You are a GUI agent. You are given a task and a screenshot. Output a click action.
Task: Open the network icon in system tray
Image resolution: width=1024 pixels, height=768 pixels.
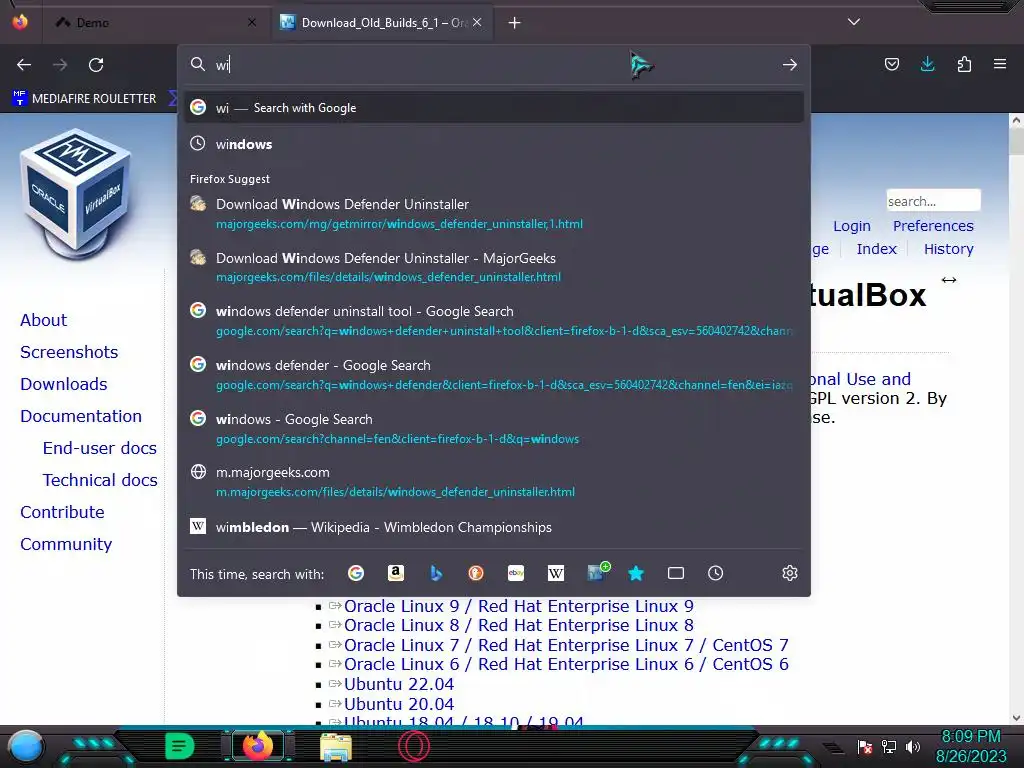(889, 746)
